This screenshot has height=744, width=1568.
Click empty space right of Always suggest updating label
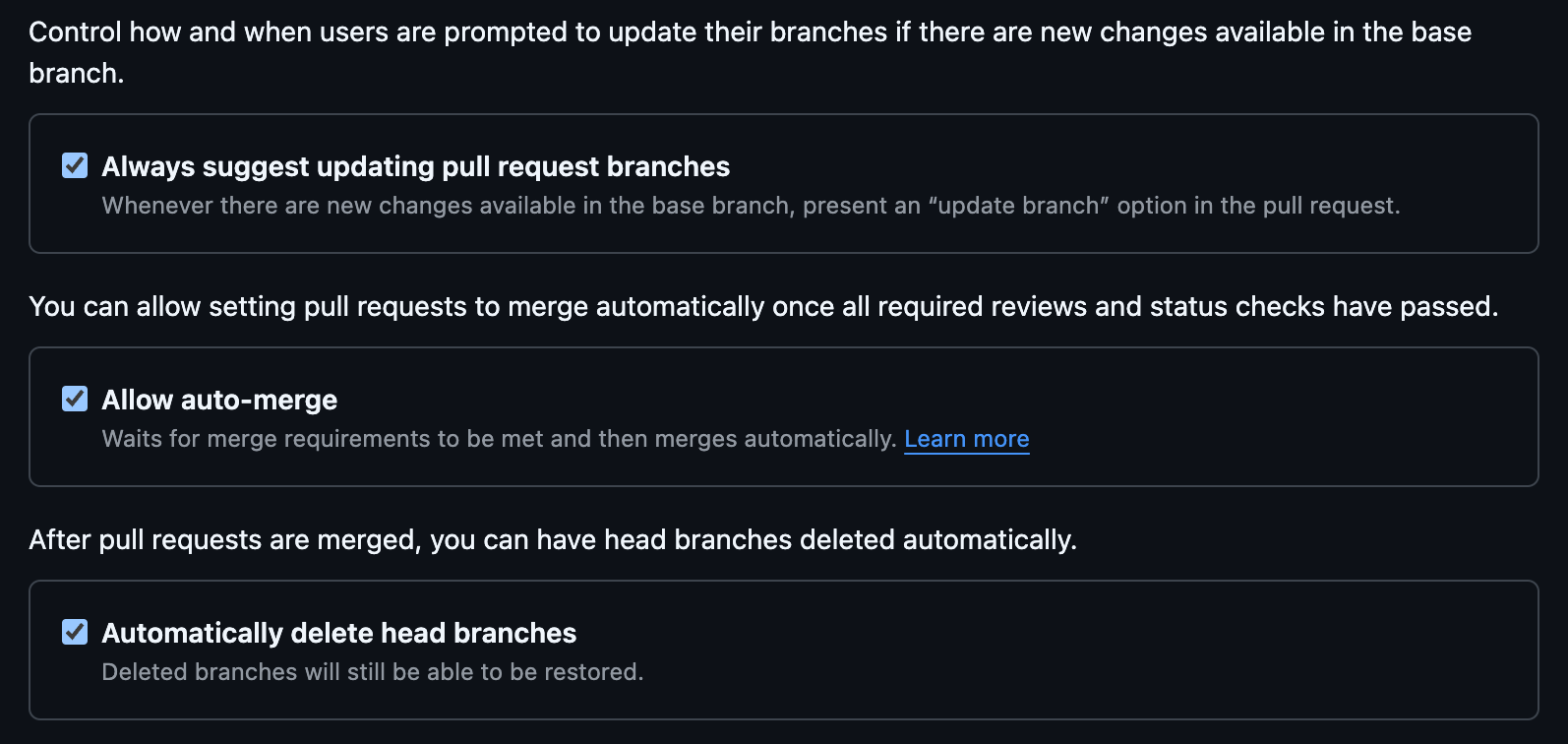[x=1082, y=167]
